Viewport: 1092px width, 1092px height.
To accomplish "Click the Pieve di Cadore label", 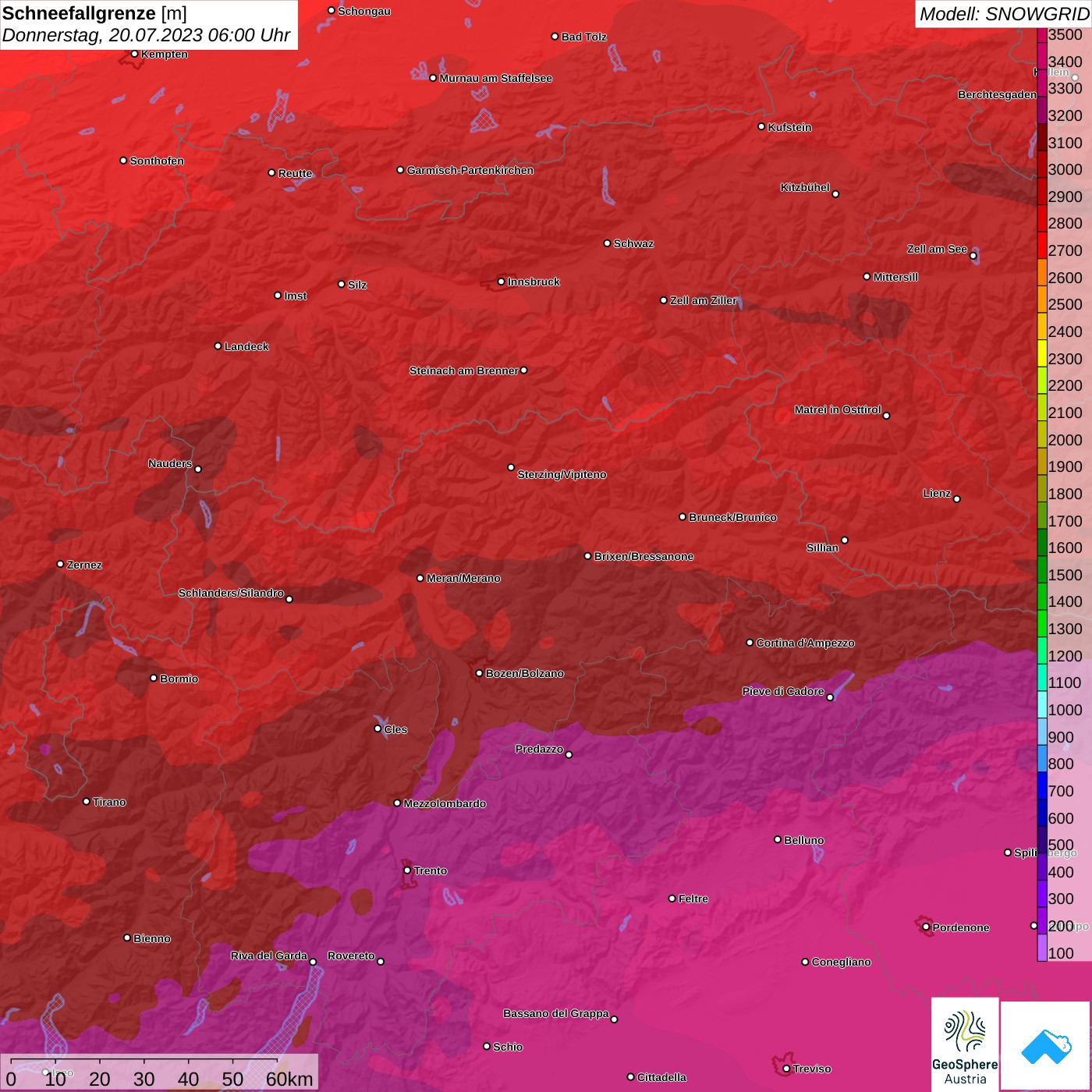I will (x=783, y=691).
